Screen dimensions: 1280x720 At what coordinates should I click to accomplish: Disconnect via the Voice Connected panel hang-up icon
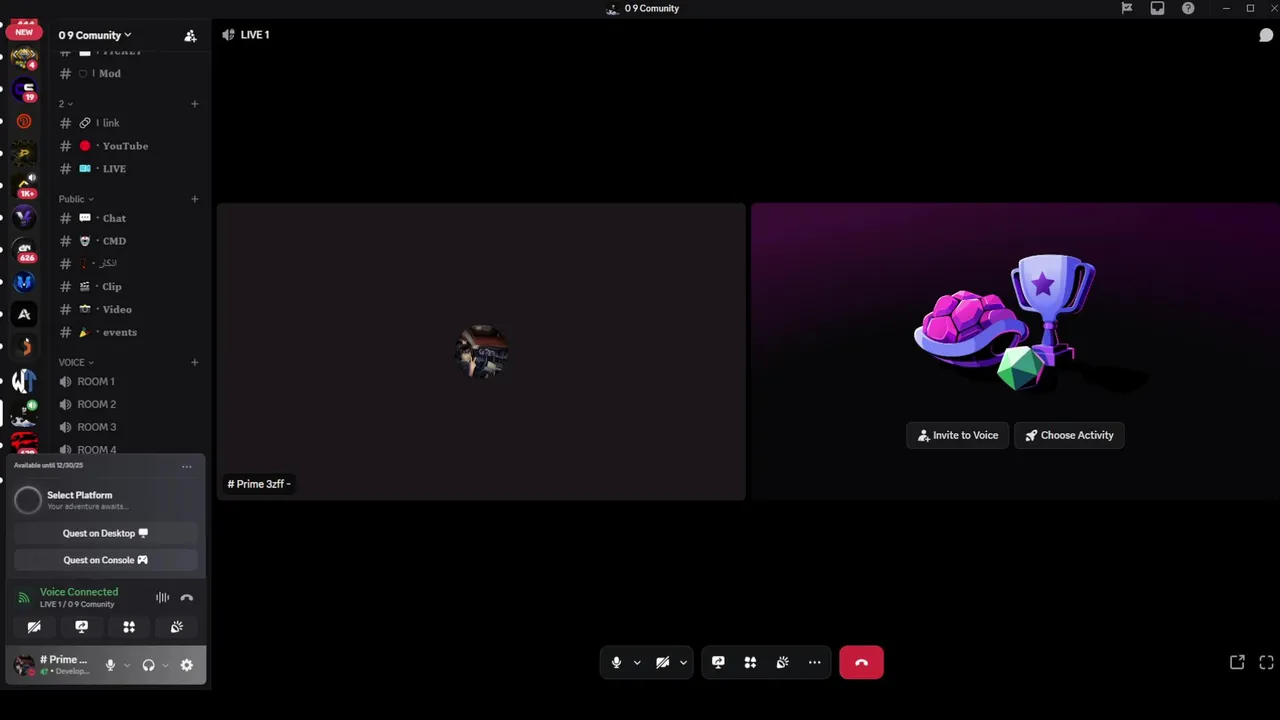point(186,597)
